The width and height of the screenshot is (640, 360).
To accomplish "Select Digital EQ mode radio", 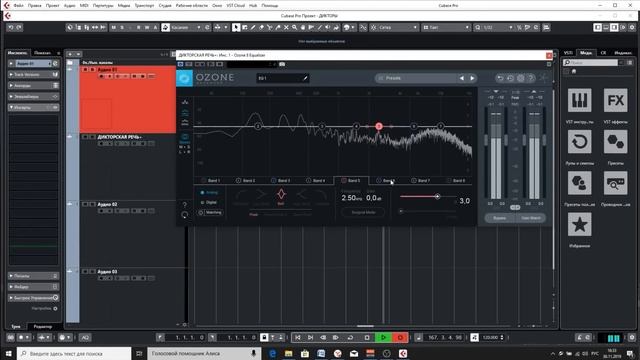I will point(202,202).
